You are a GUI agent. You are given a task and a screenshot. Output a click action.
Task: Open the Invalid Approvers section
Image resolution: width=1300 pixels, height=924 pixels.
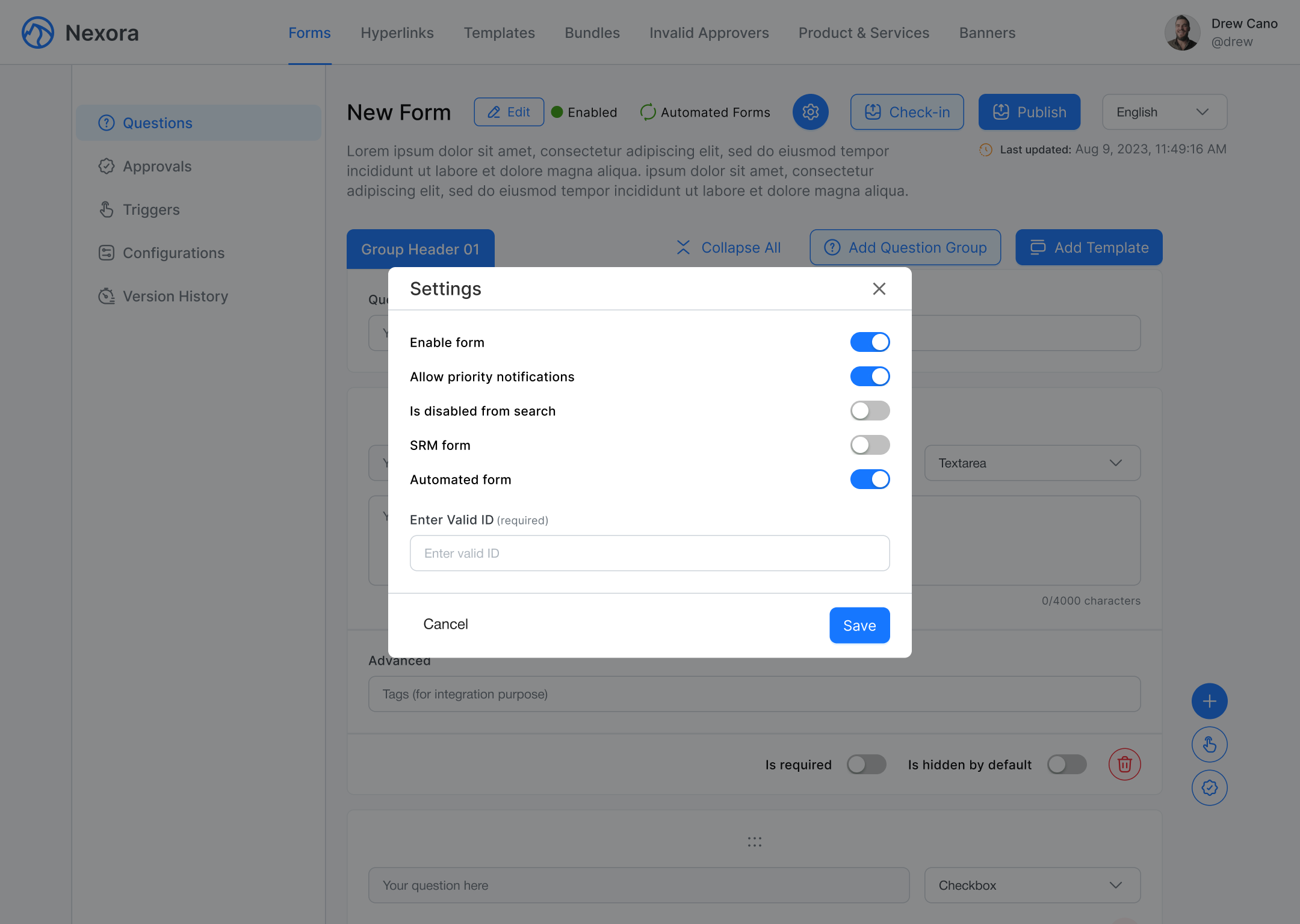[708, 32]
